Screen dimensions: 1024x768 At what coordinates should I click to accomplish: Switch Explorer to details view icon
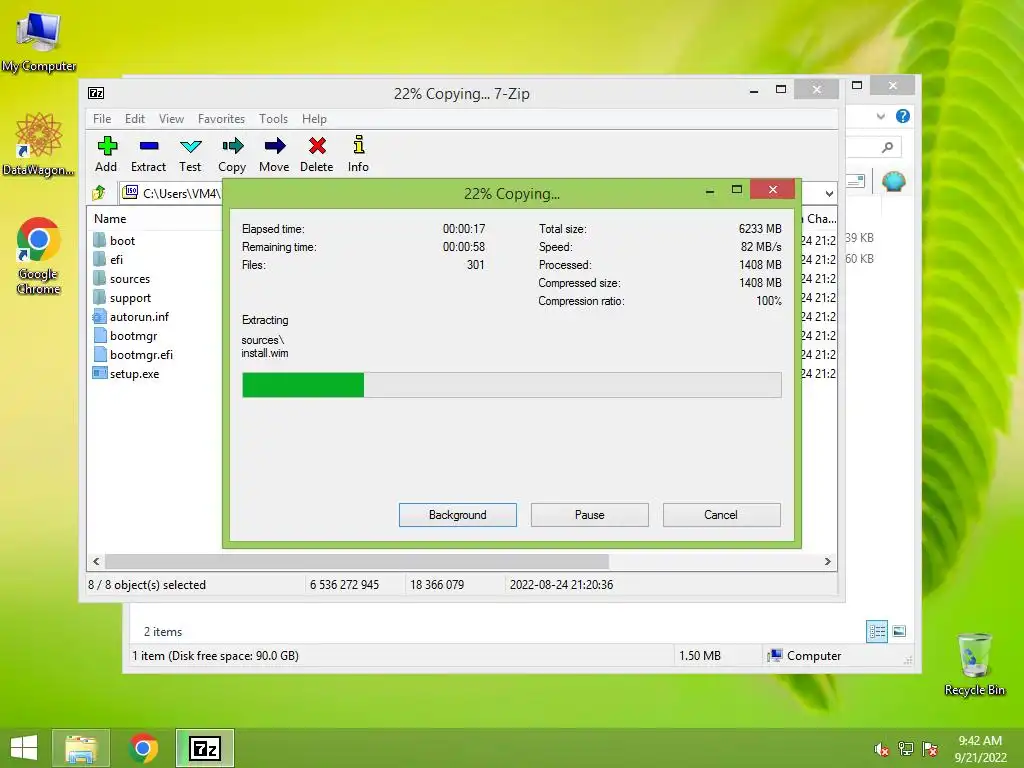[877, 631]
